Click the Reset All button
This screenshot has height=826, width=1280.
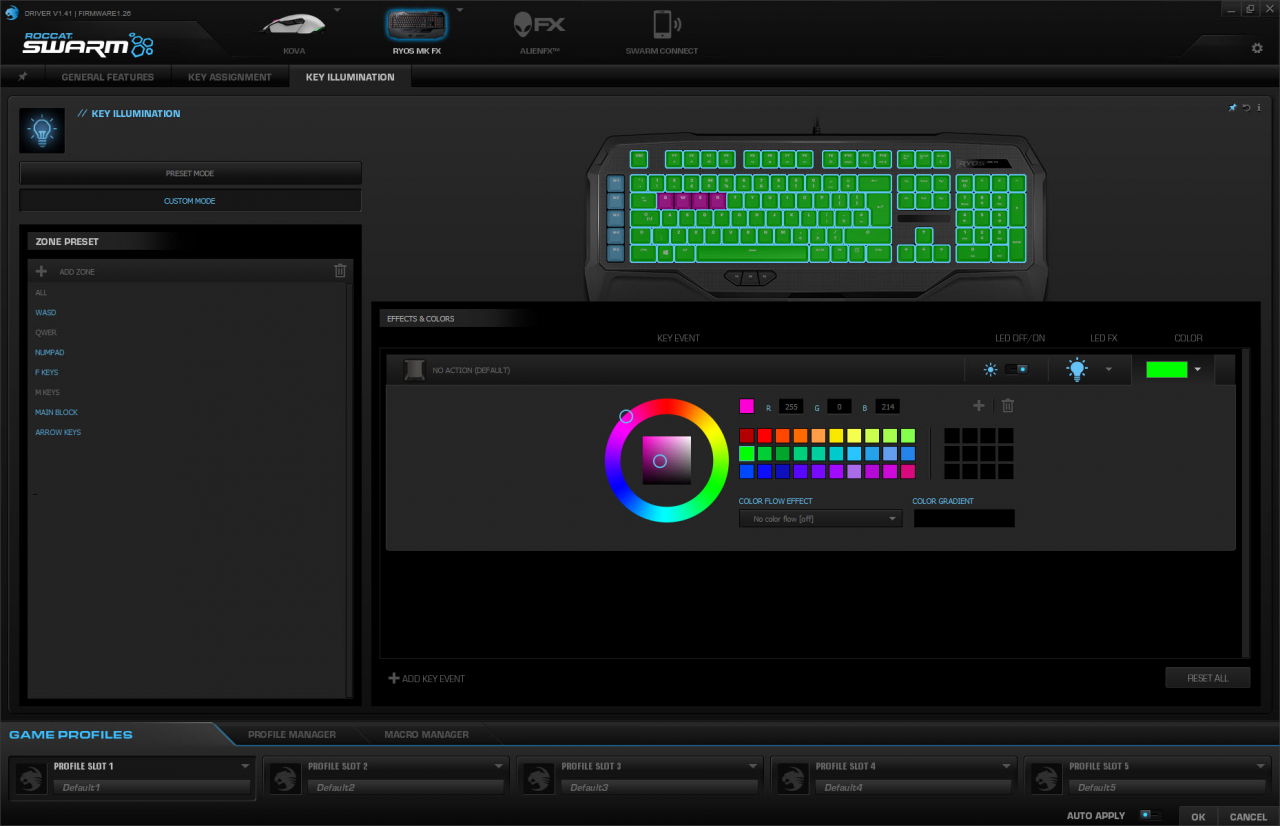[1208, 678]
